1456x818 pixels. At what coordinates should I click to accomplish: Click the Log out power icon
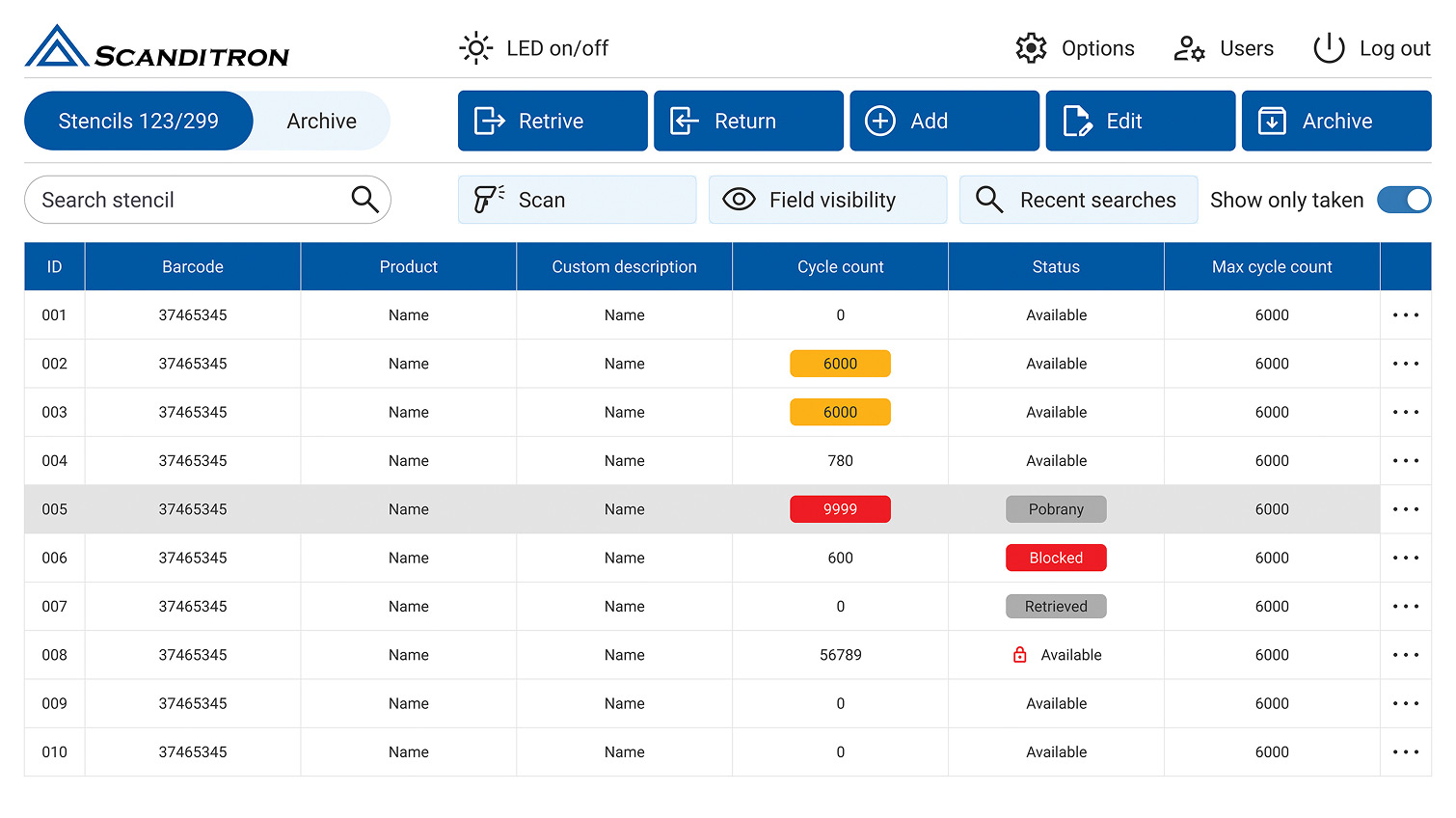pos(1329,48)
